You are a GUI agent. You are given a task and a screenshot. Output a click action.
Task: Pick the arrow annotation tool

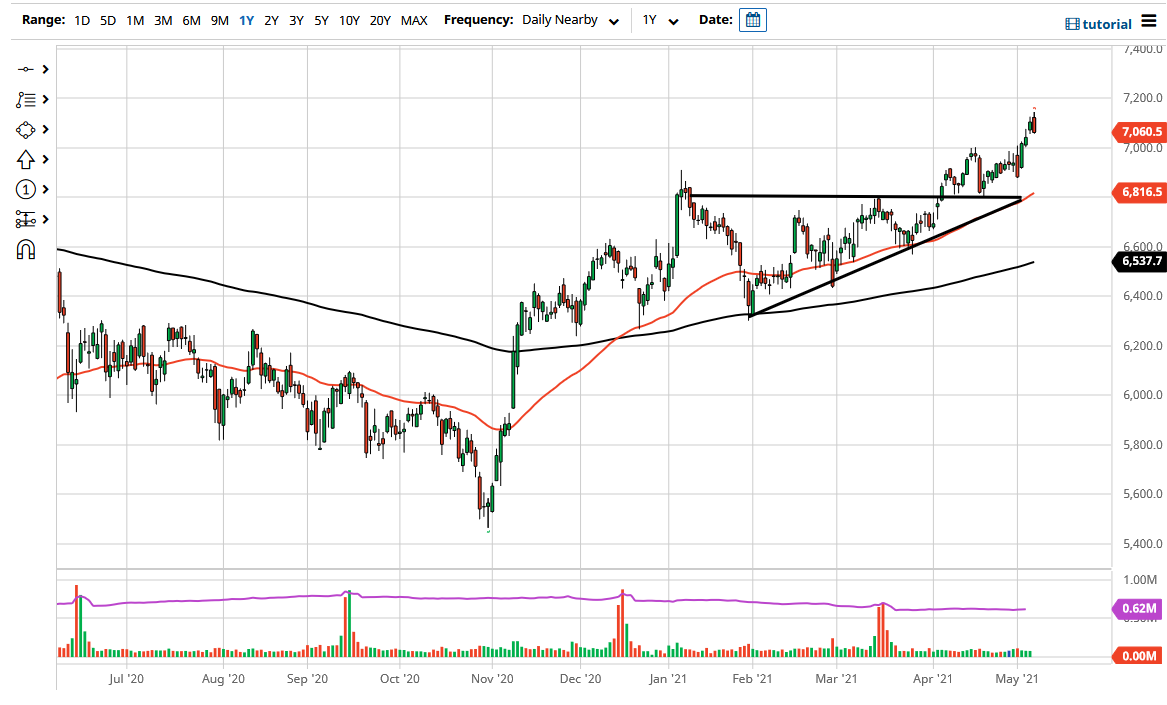[x=27, y=159]
